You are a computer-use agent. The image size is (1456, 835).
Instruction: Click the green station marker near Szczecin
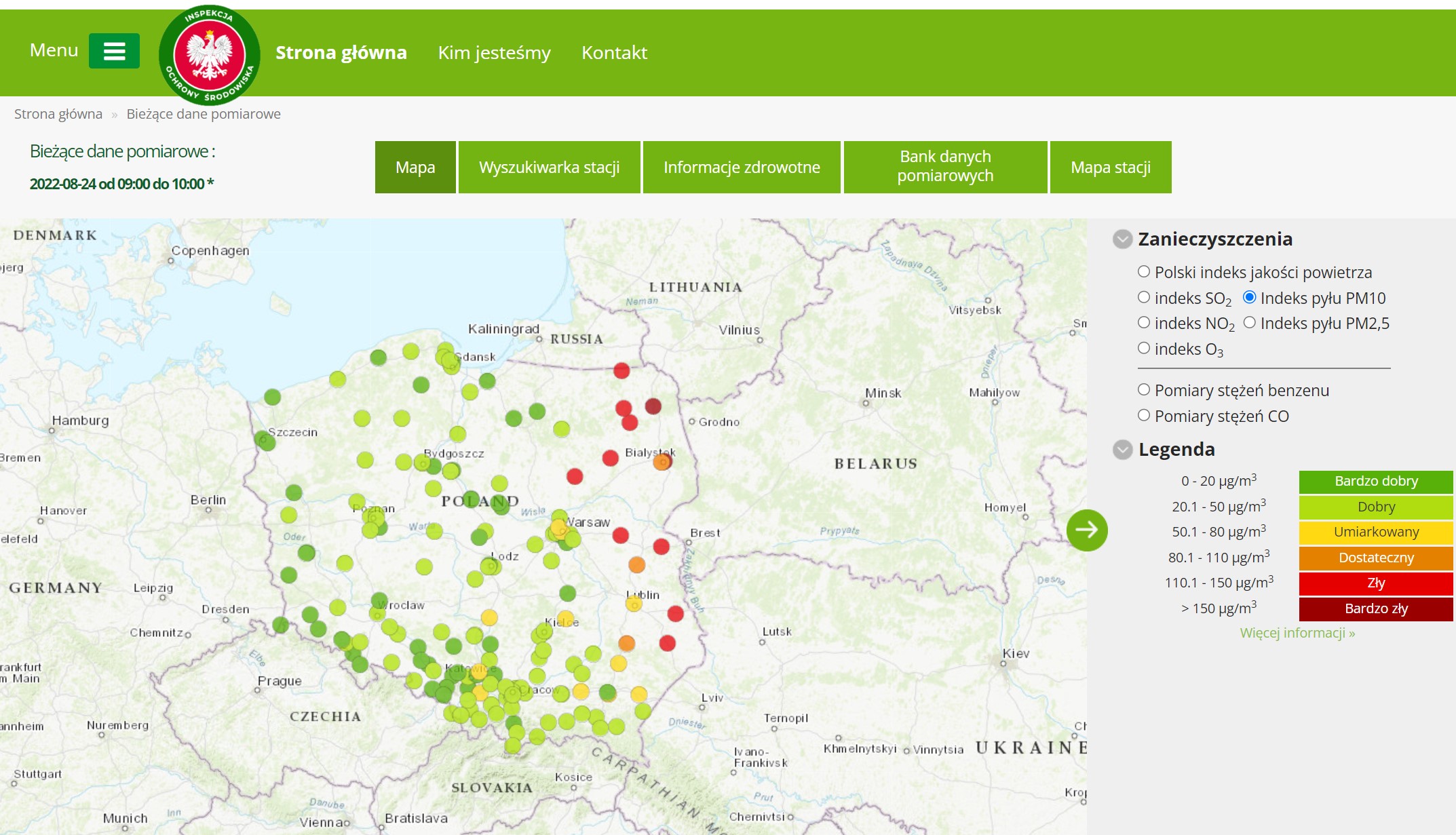tap(265, 441)
